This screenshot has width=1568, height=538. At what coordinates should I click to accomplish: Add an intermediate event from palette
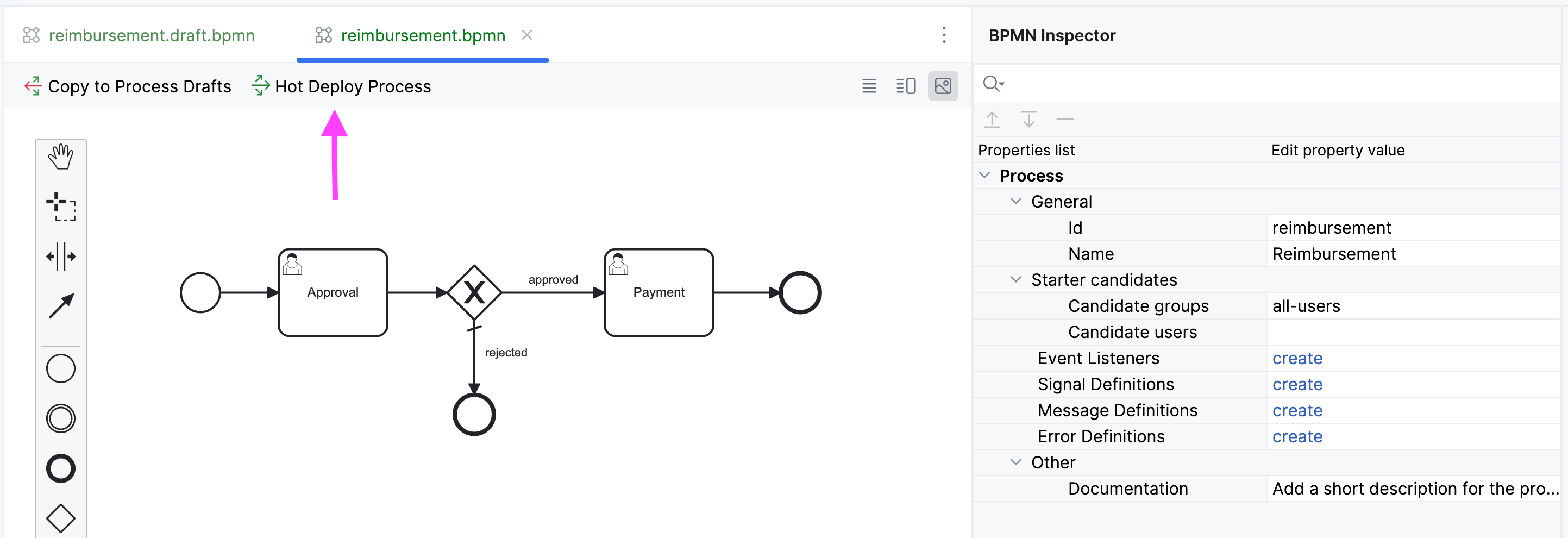[x=61, y=418]
